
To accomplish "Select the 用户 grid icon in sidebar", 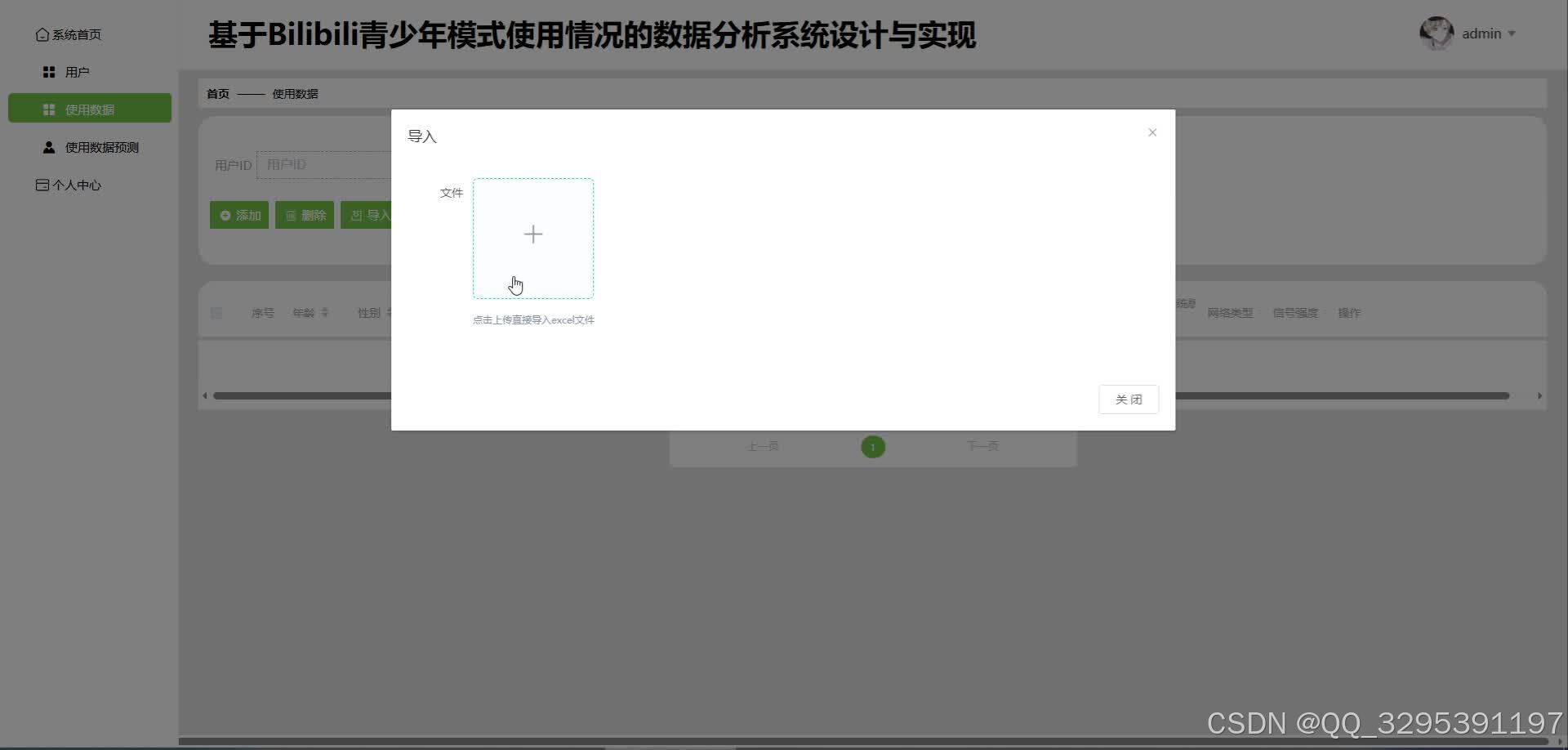I will click(x=48, y=71).
